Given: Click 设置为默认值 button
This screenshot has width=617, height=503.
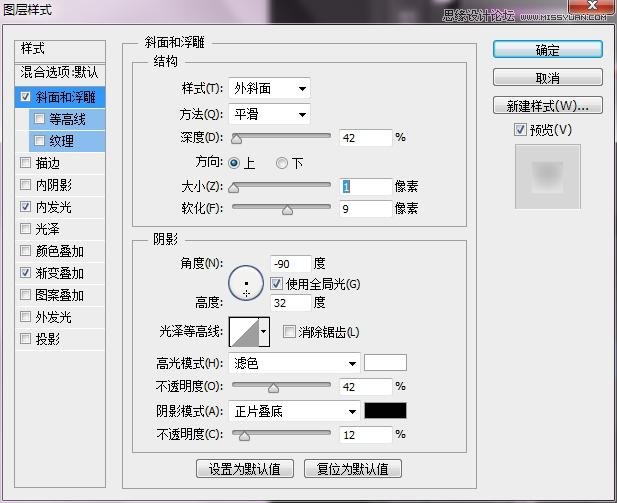Looking at the screenshot, I should 245,469.
